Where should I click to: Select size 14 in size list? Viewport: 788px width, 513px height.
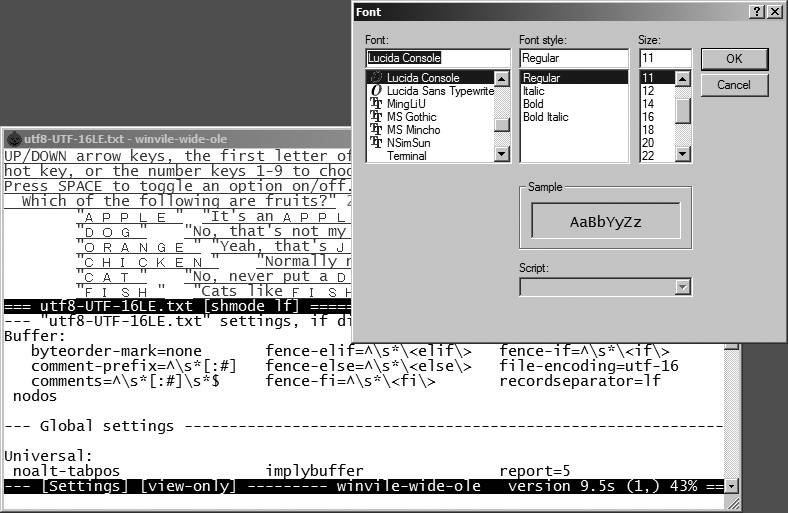[657, 104]
